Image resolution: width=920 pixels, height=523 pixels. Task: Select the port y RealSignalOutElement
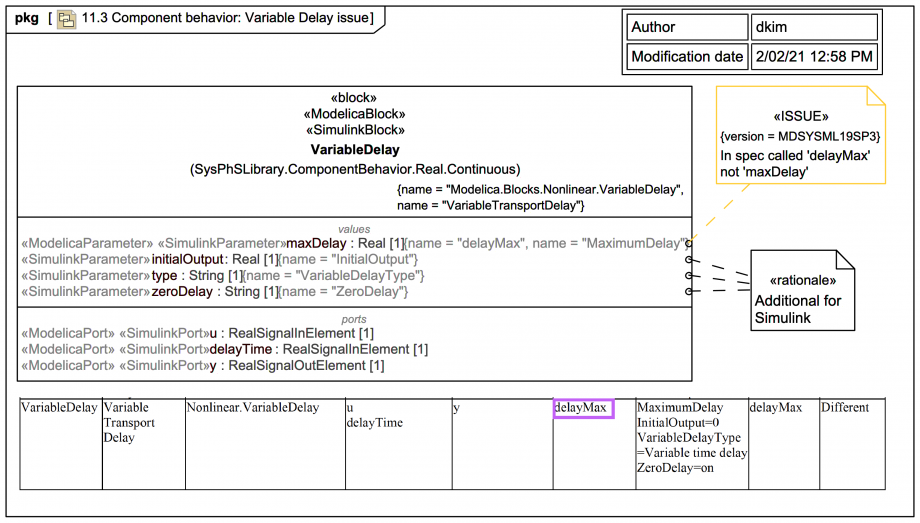(x=203, y=366)
